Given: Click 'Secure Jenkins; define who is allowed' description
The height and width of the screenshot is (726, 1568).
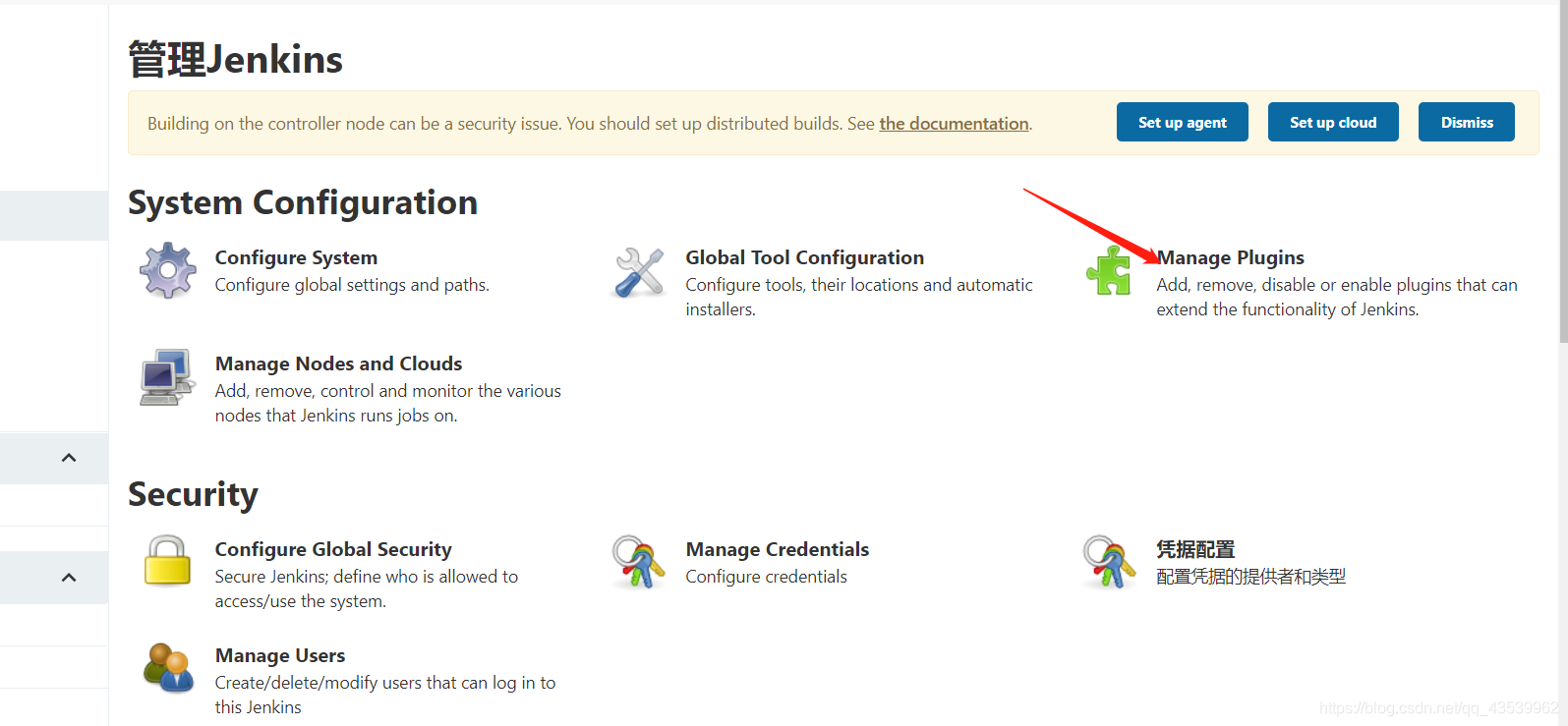Looking at the screenshot, I should click(x=367, y=588).
